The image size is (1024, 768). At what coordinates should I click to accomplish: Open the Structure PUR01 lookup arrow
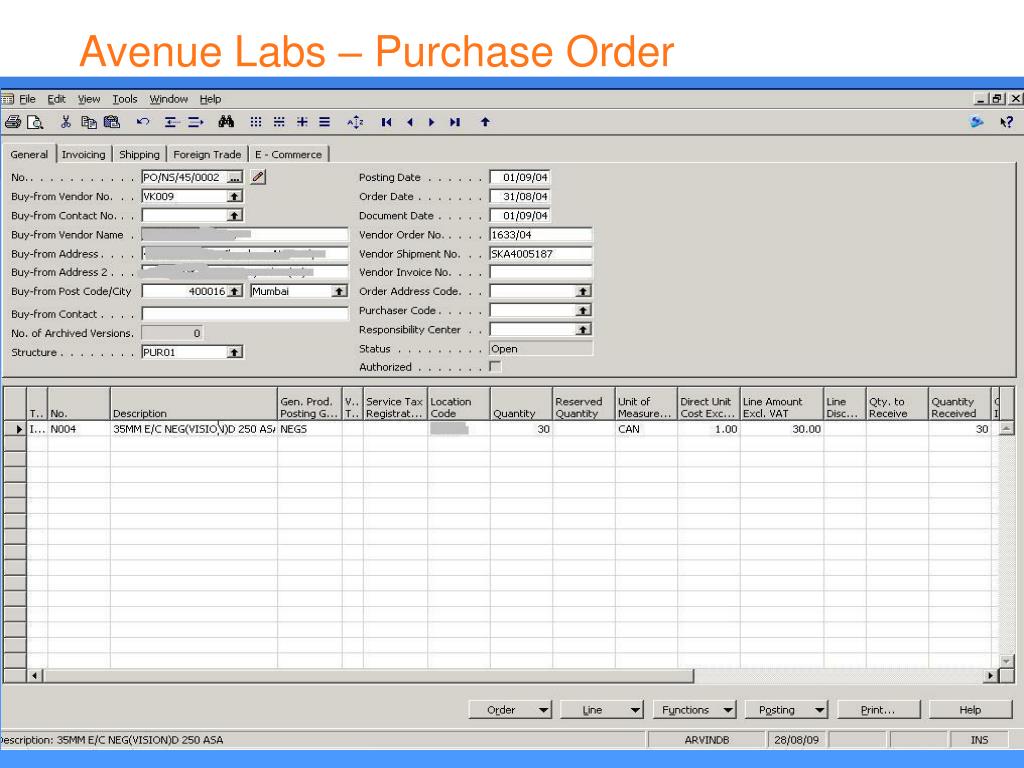tap(235, 353)
